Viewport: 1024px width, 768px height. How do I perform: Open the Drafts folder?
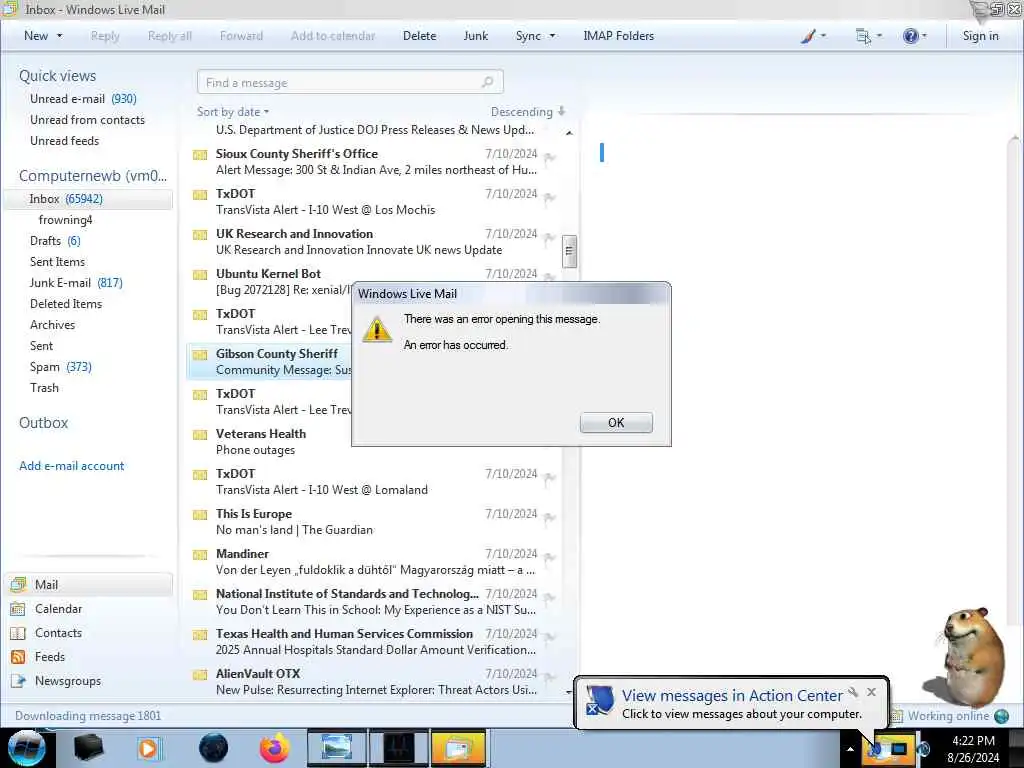(55, 240)
